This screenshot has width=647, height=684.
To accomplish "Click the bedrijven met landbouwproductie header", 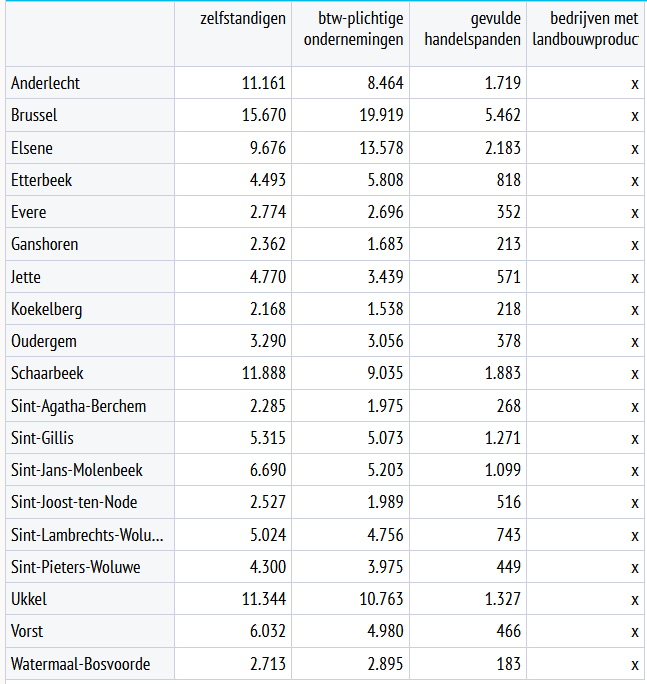I will coord(593,29).
